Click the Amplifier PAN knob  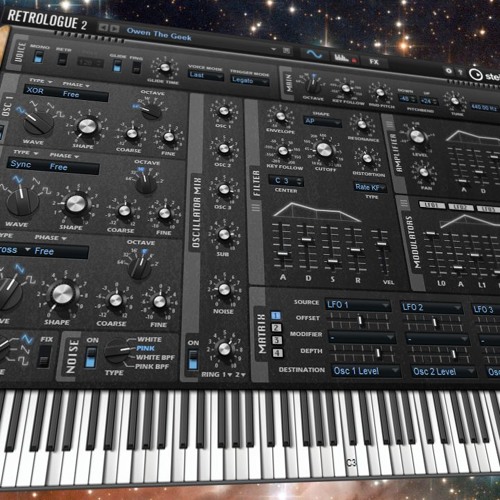pyautogui.click(x=424, y=172)
